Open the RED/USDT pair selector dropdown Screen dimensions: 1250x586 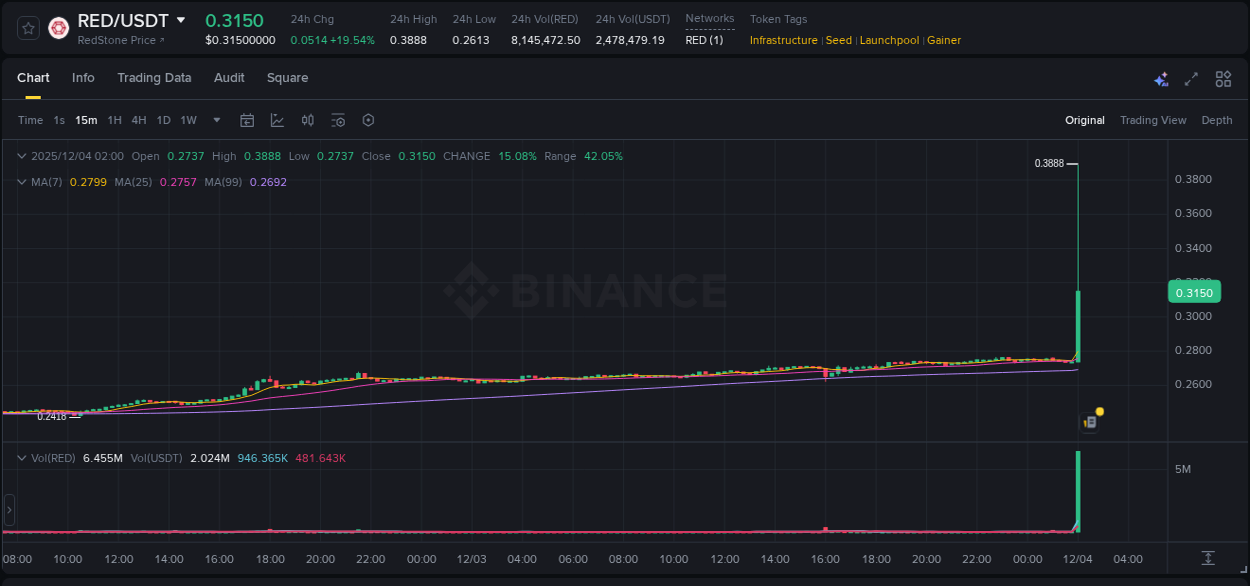[181, 19]
